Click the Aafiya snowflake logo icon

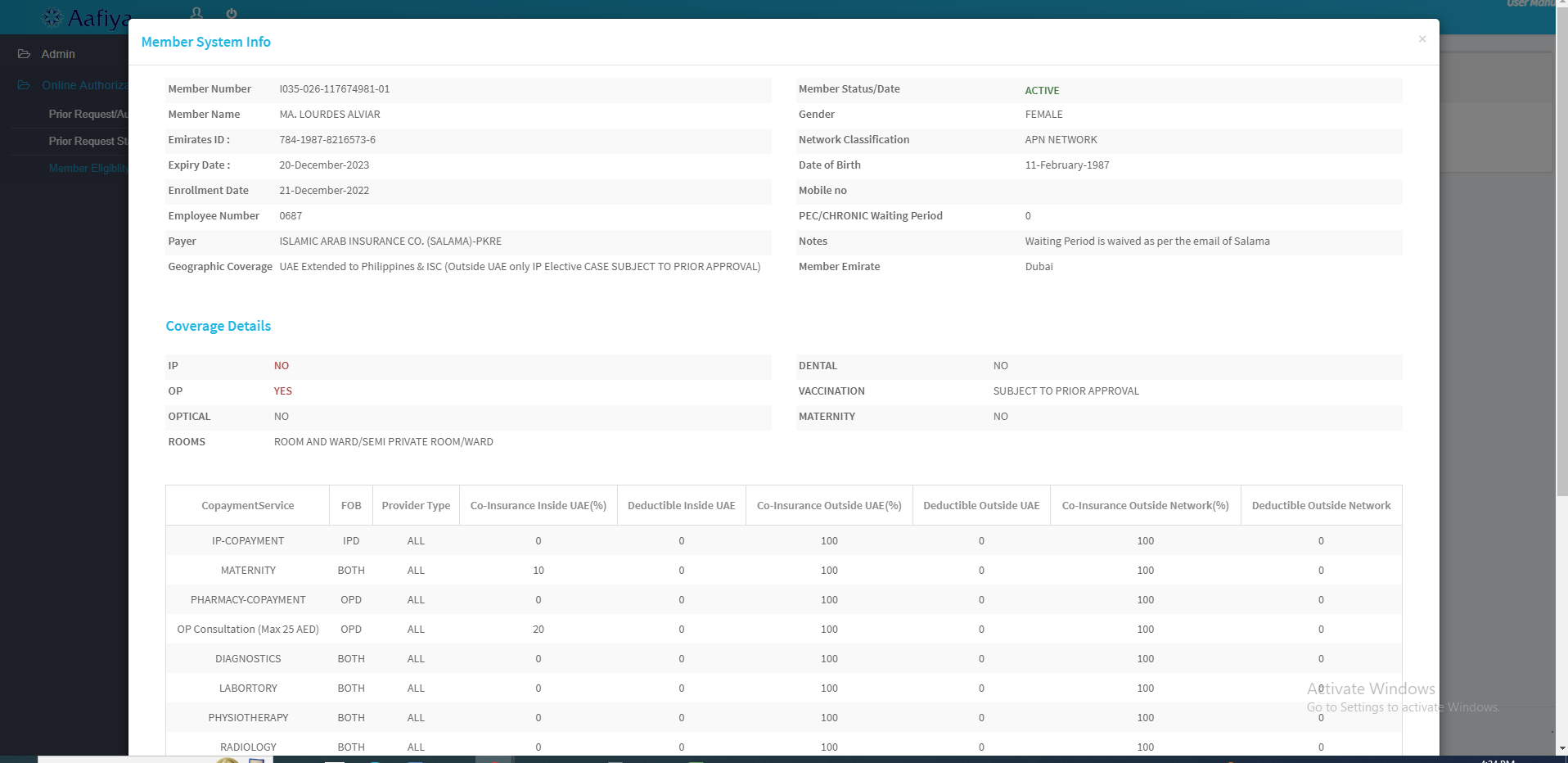pos(52,17)
